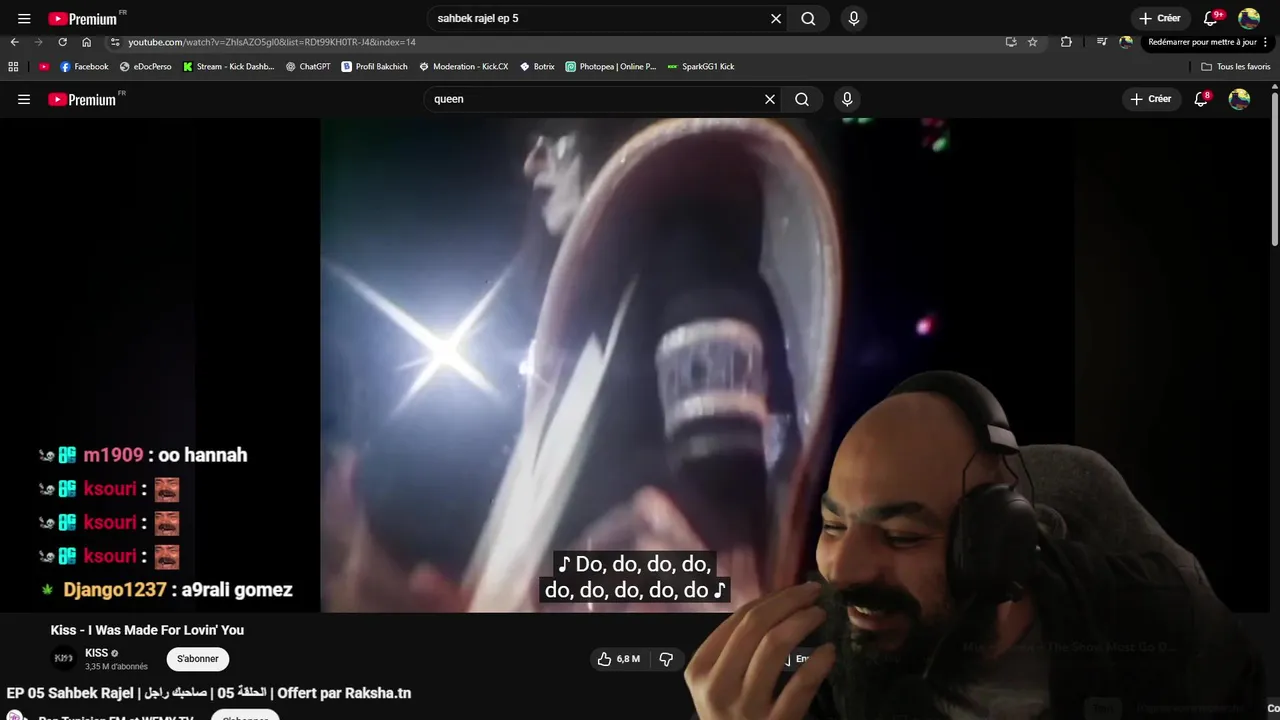Image resolution: width=1280 pixels, height=720 pixels.
Task: Open the guide menu beside 'sahbek rajel' search
Action: (24, 18)
